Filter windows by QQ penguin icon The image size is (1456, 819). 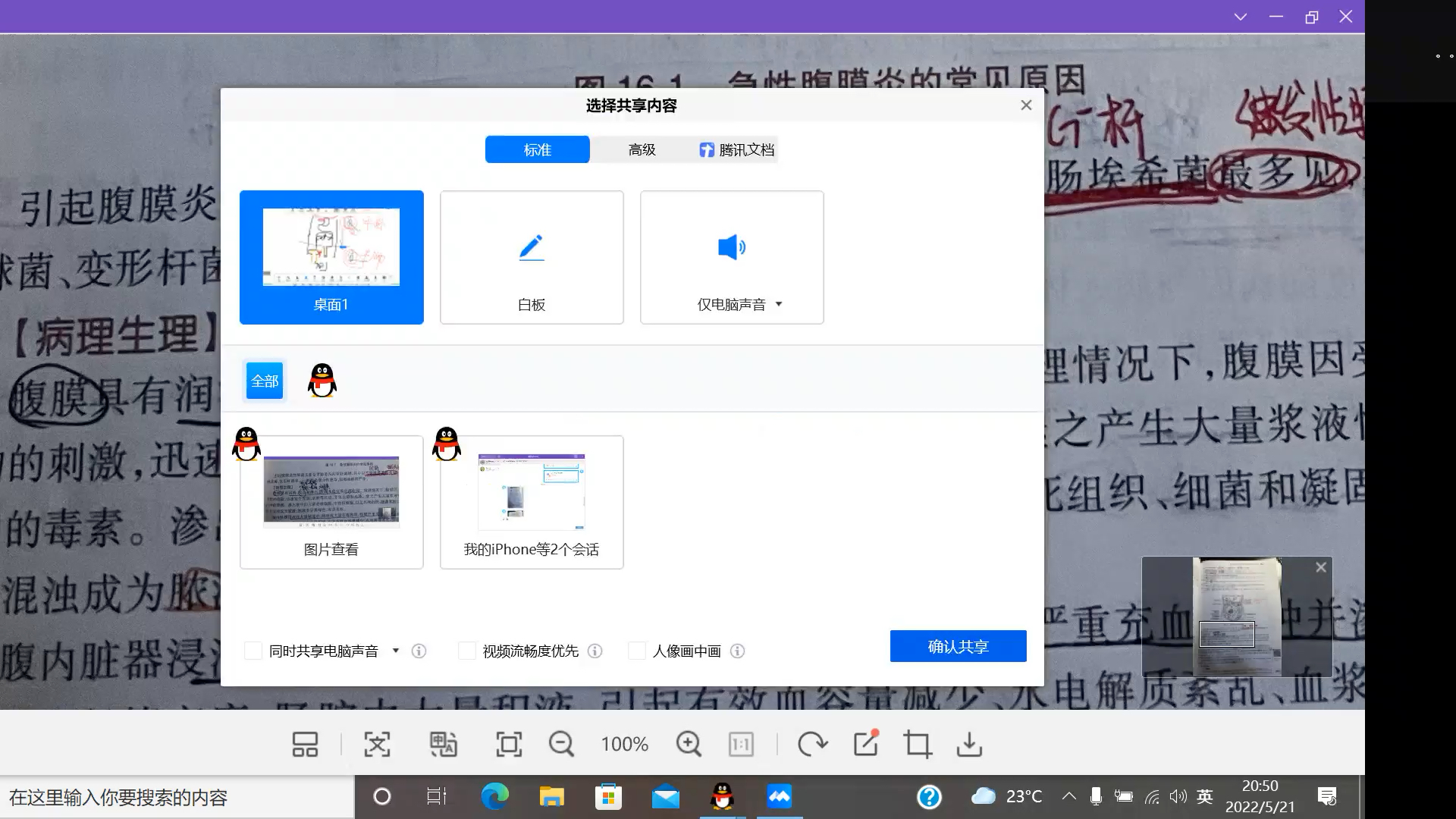coord(322,380)
